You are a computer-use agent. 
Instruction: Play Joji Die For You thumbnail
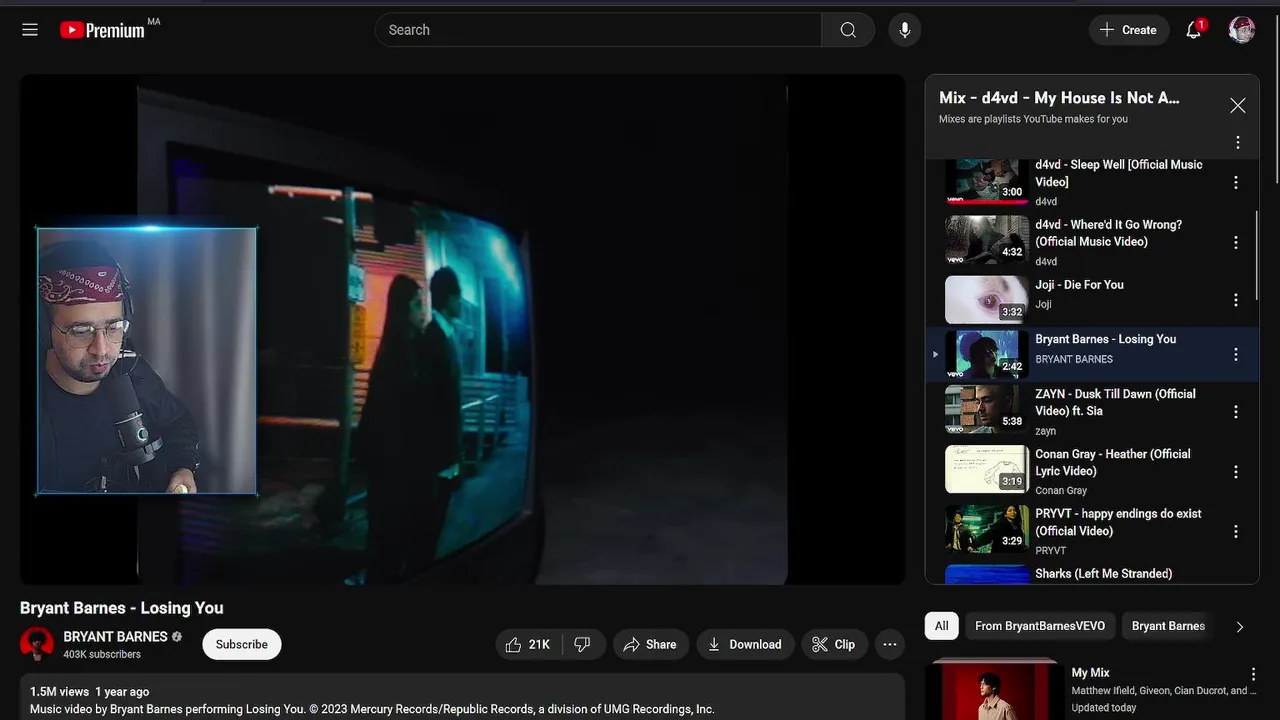[987, 300]
